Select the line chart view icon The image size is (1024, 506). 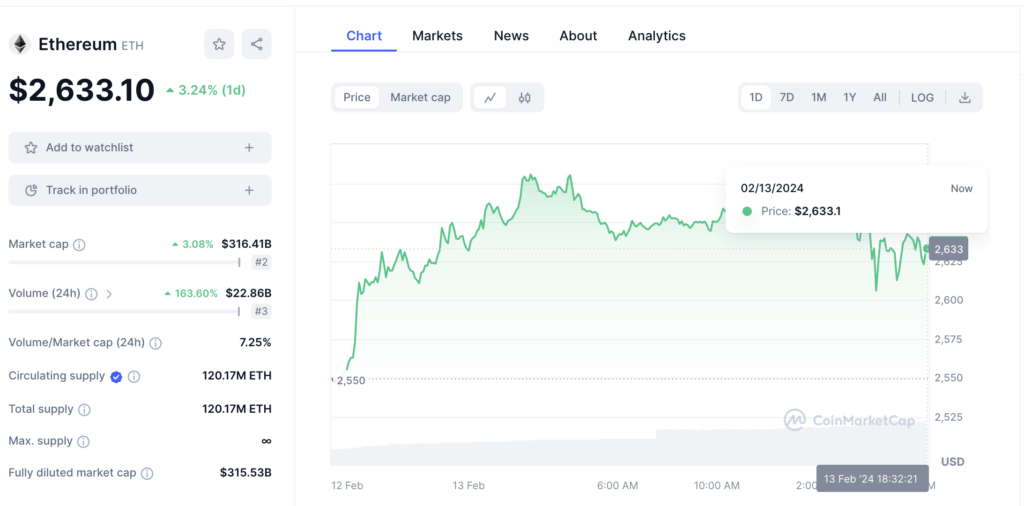(490, 97)
